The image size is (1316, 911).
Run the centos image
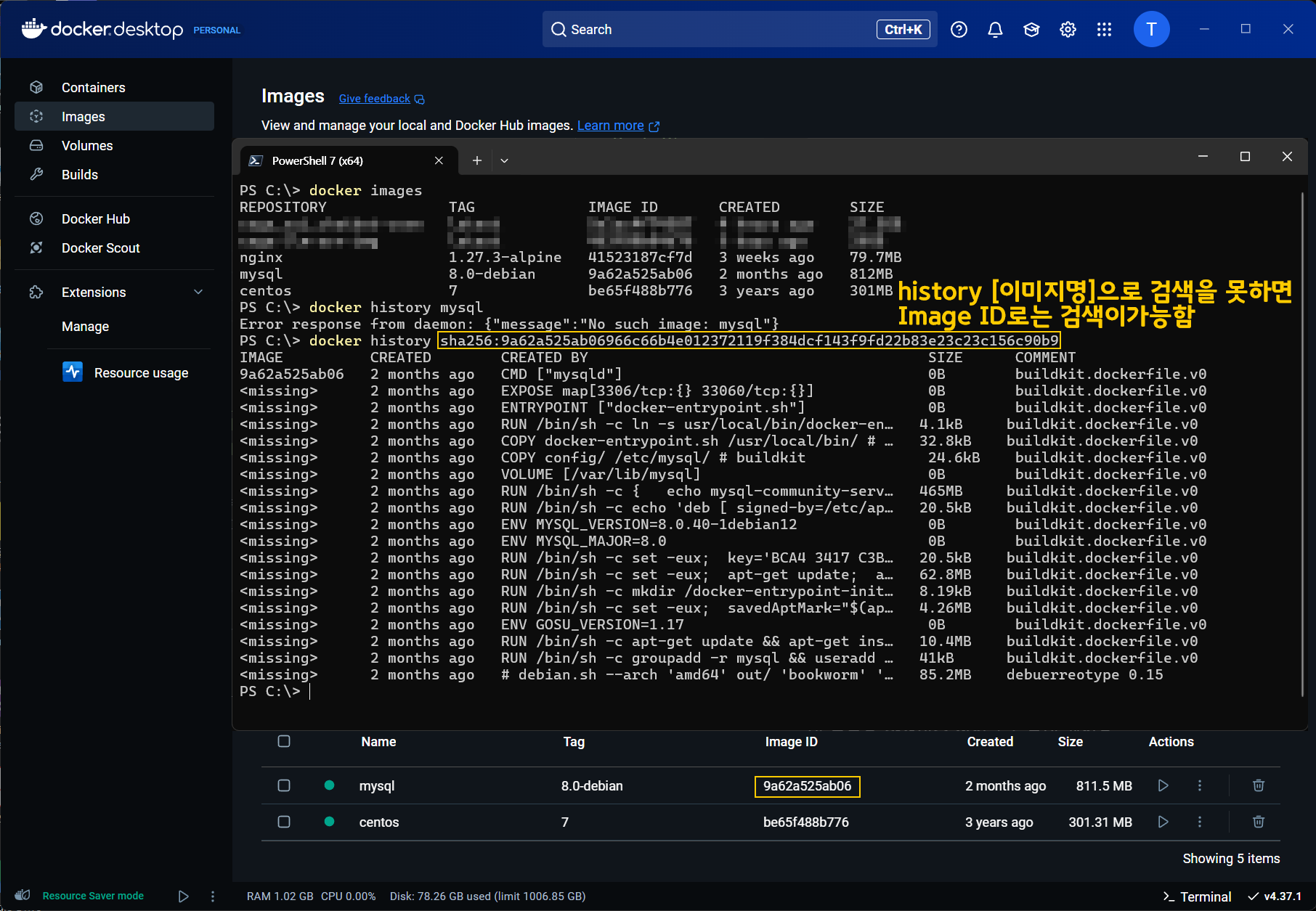pos(1163,822)
